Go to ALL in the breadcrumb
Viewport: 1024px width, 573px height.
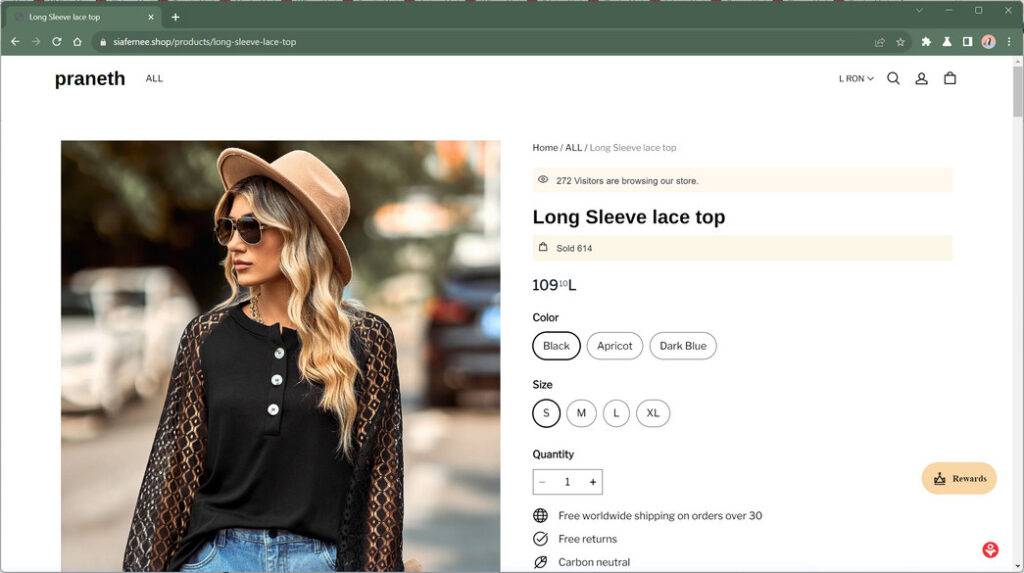point(573,148)
